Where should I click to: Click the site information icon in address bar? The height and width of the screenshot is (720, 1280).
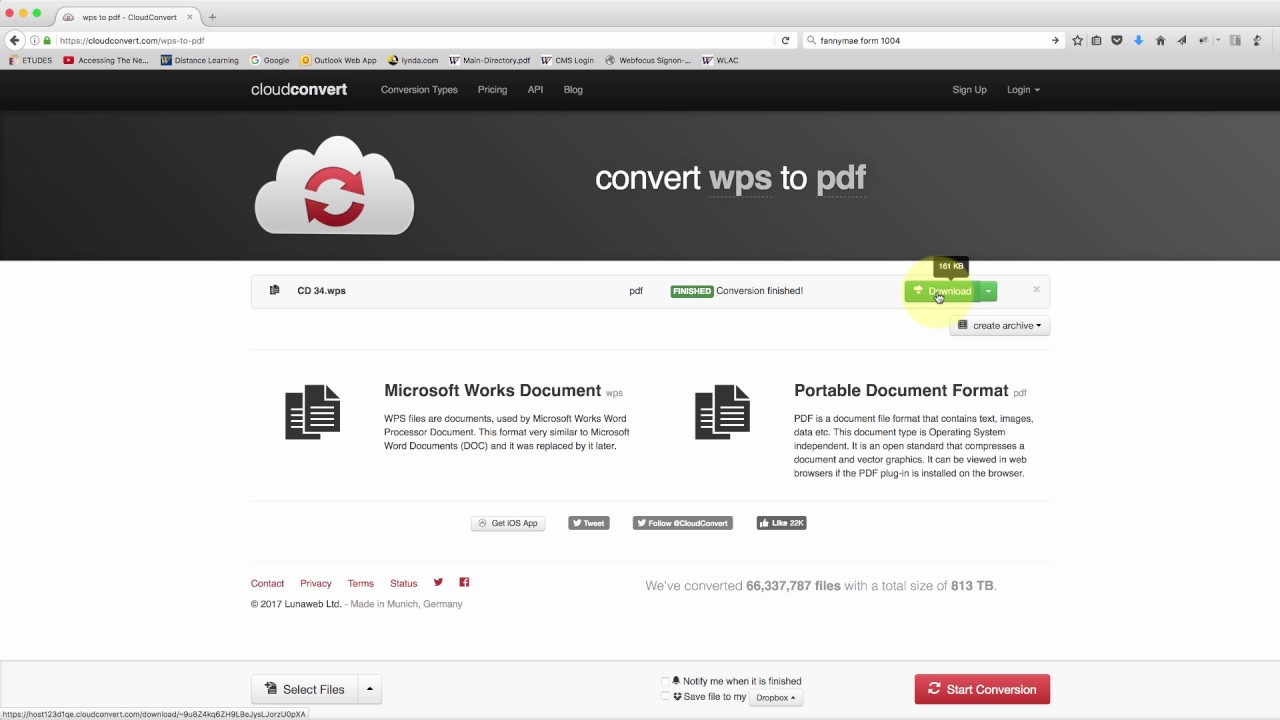35,40
